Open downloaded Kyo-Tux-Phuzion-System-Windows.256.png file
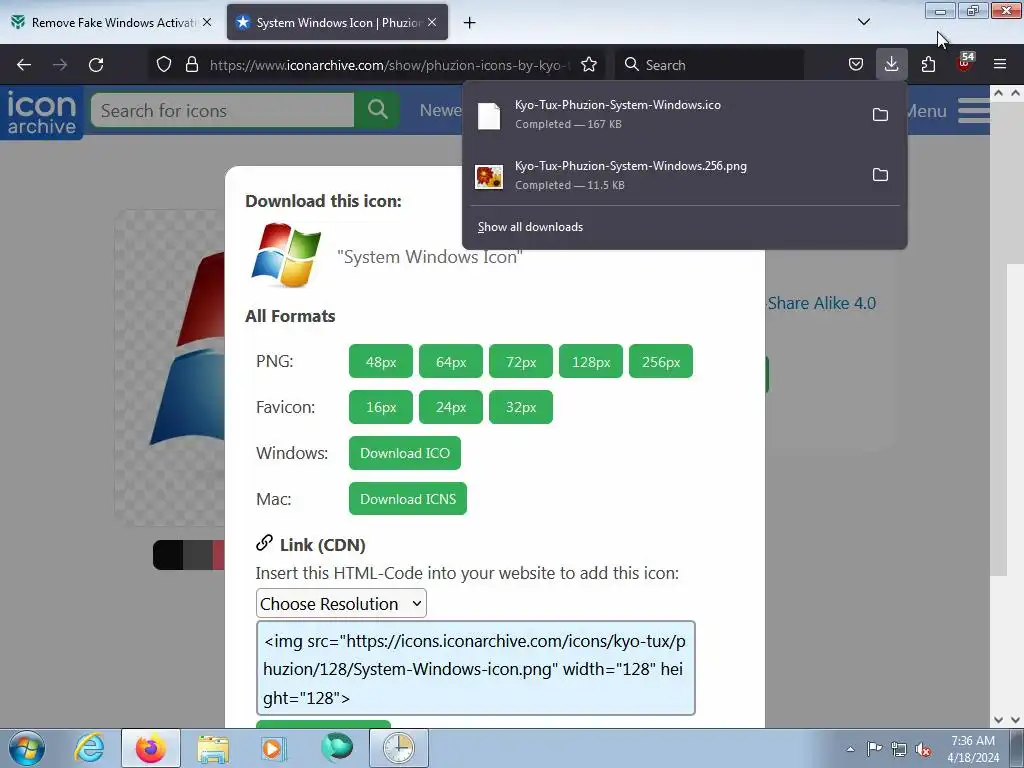Image resolution: width=1024 pixels, height=768 pixels. [x=667, y=175]
